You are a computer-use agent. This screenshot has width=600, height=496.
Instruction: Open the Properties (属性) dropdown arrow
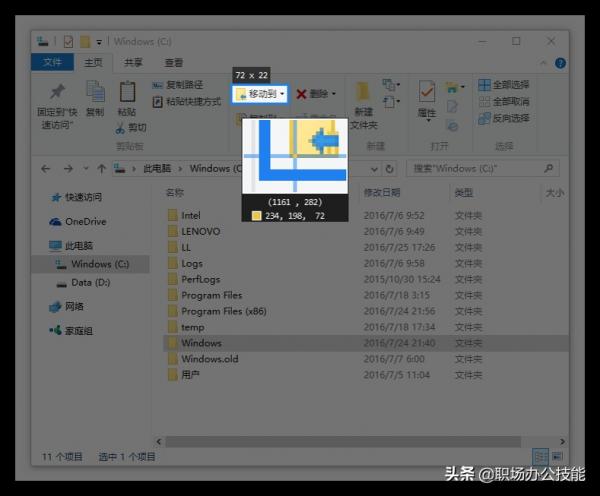pyautogui.click(x=428, y=121)
